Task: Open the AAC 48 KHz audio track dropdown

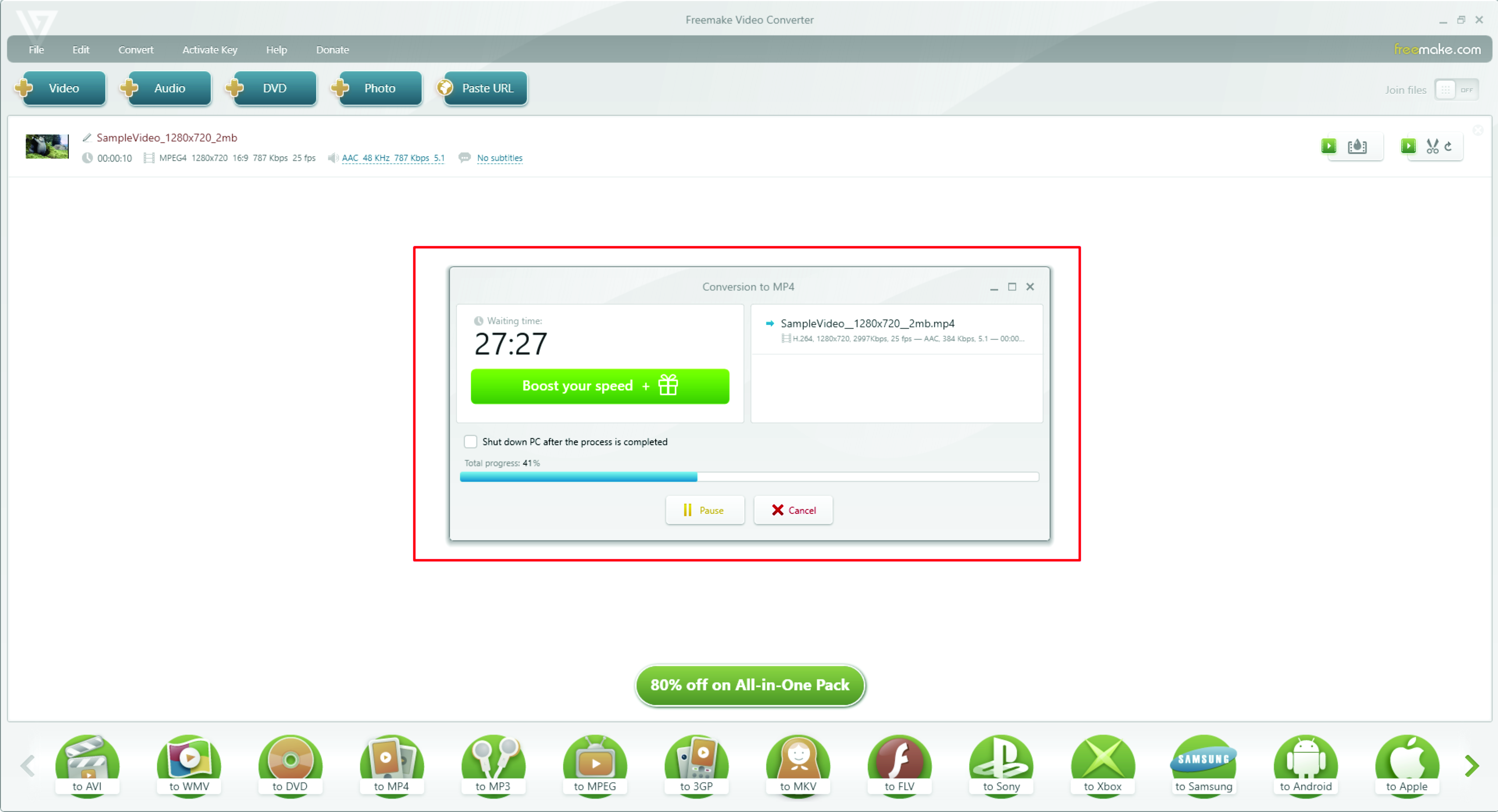Action: pos(393,158)
